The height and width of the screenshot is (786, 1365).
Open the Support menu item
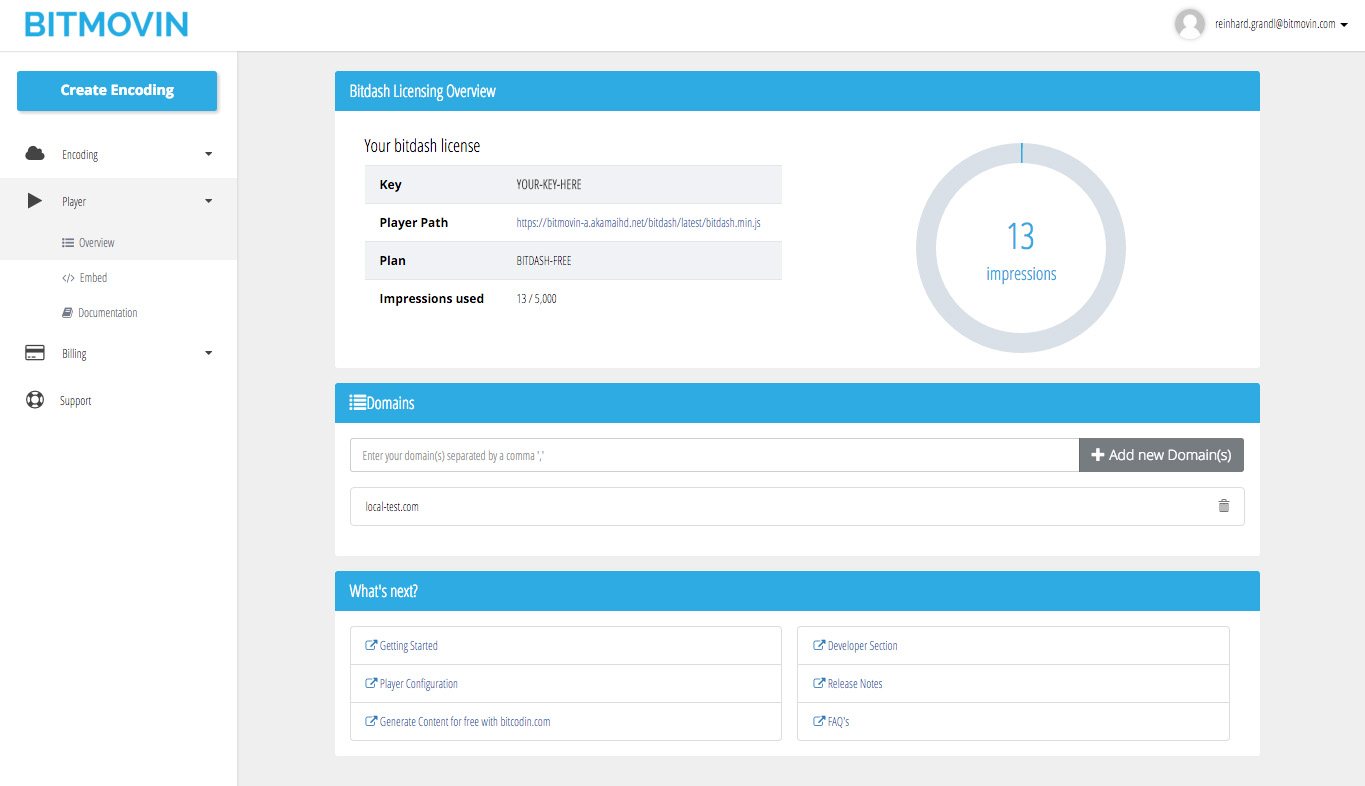tap(75, 401)
